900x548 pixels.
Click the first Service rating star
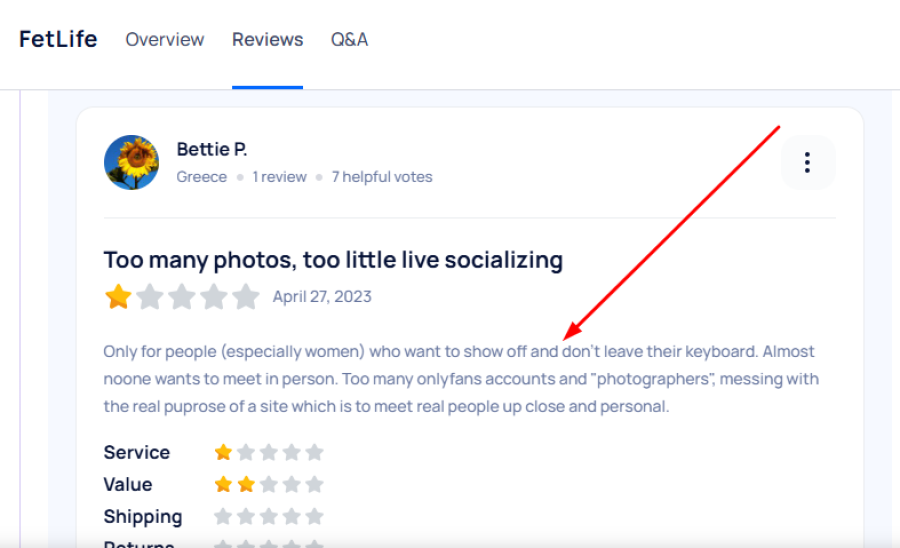223,452
